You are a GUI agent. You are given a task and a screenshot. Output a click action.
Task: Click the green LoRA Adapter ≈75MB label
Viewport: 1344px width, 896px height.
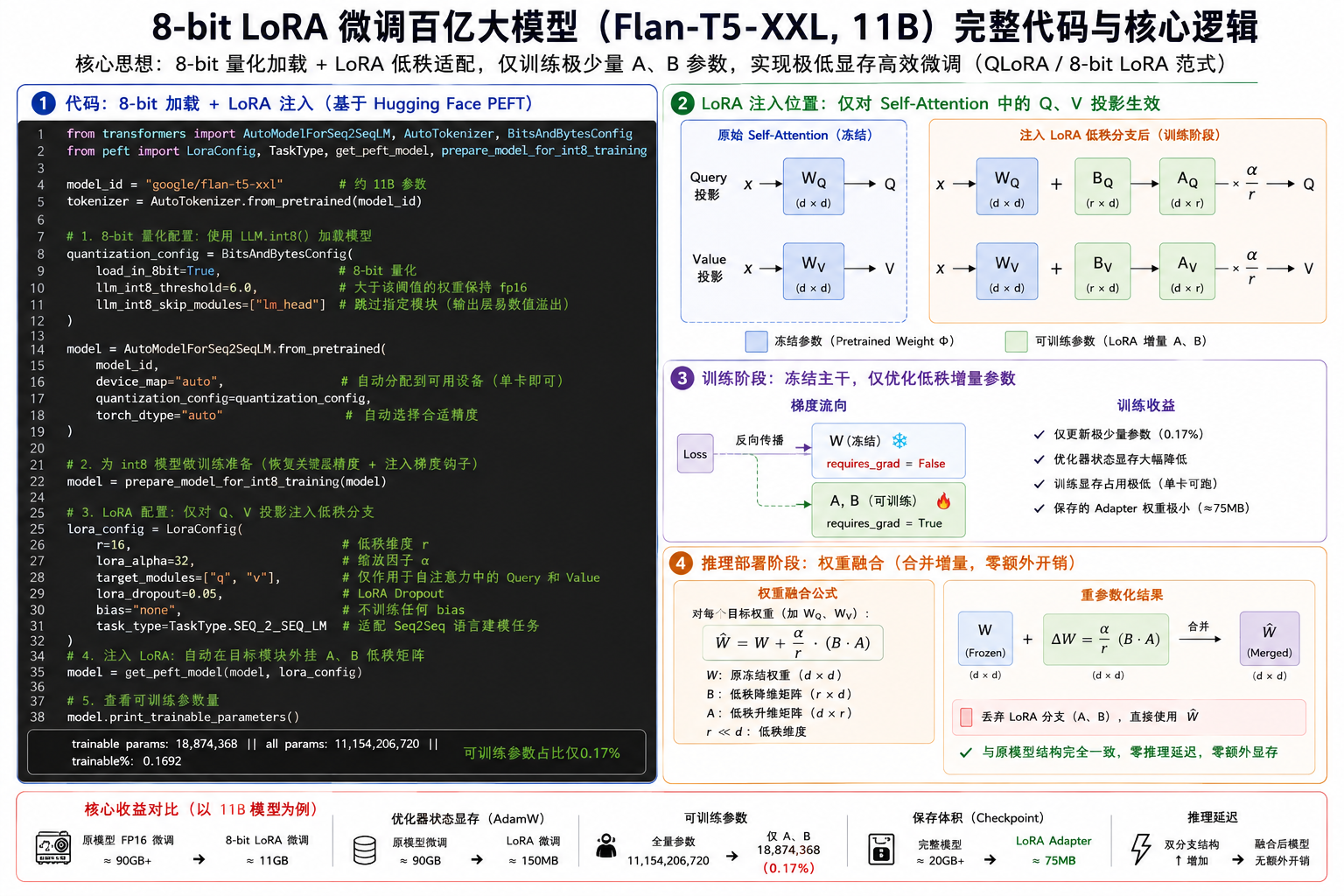point(1053,850)
